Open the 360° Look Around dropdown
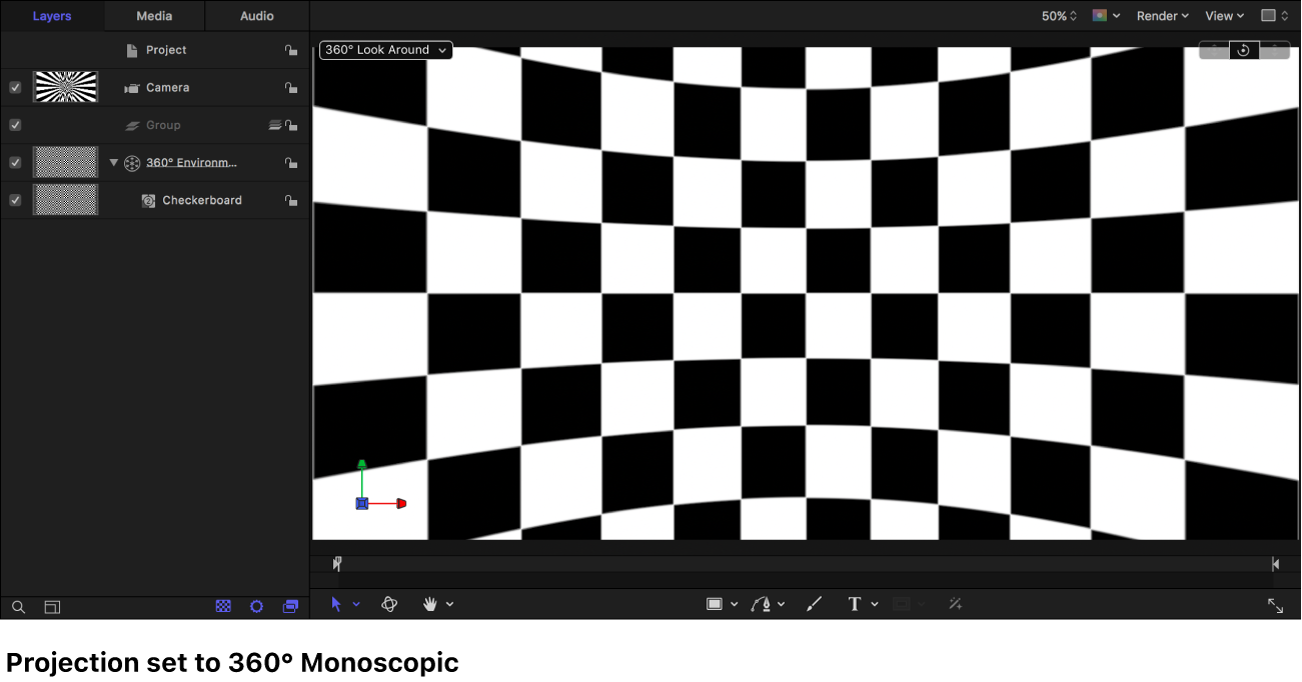 [385, 49]
